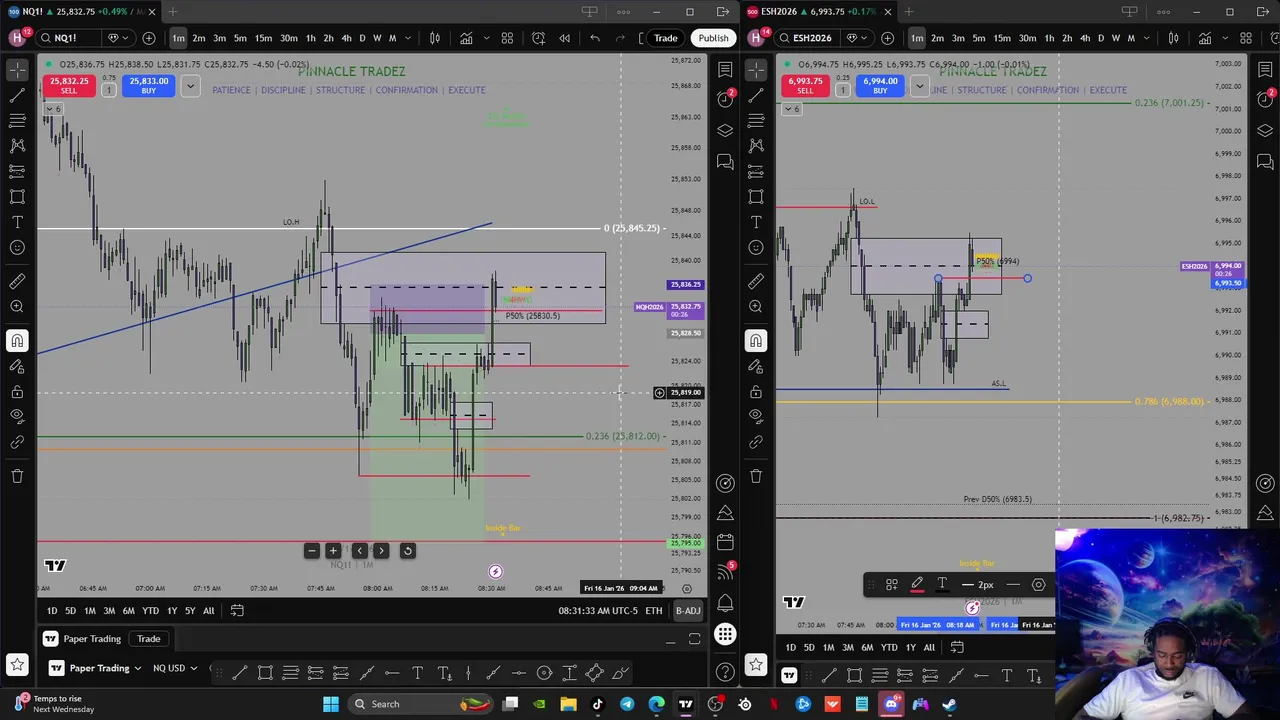The image size is (1280, 720).
Task: Collapse the NQ1! indicator legend arrow
Action: coord(54,108)
